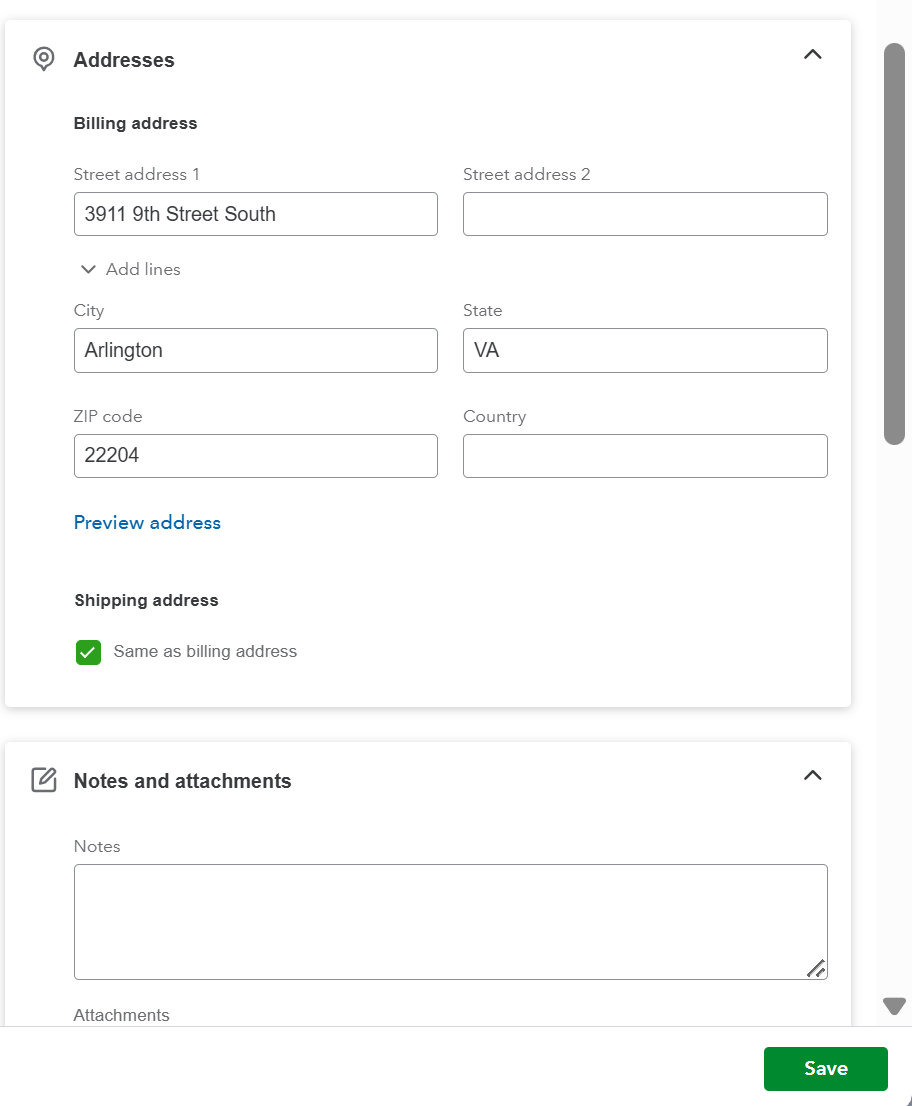The width and height of the screenshot is (912, 1106).
Task: Click the Addresses location pin icon
Action: (44, 59)
